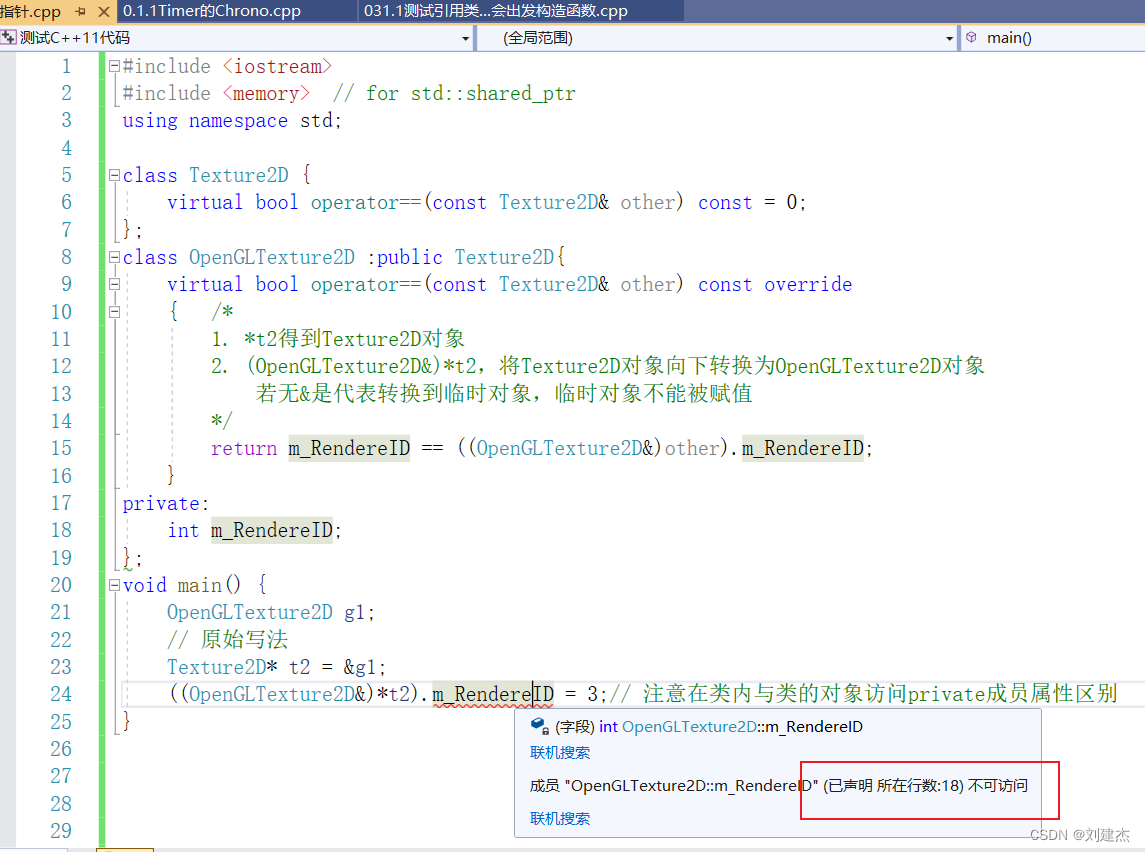Click OpenGLTexture2D type name in tooltip

689,726
